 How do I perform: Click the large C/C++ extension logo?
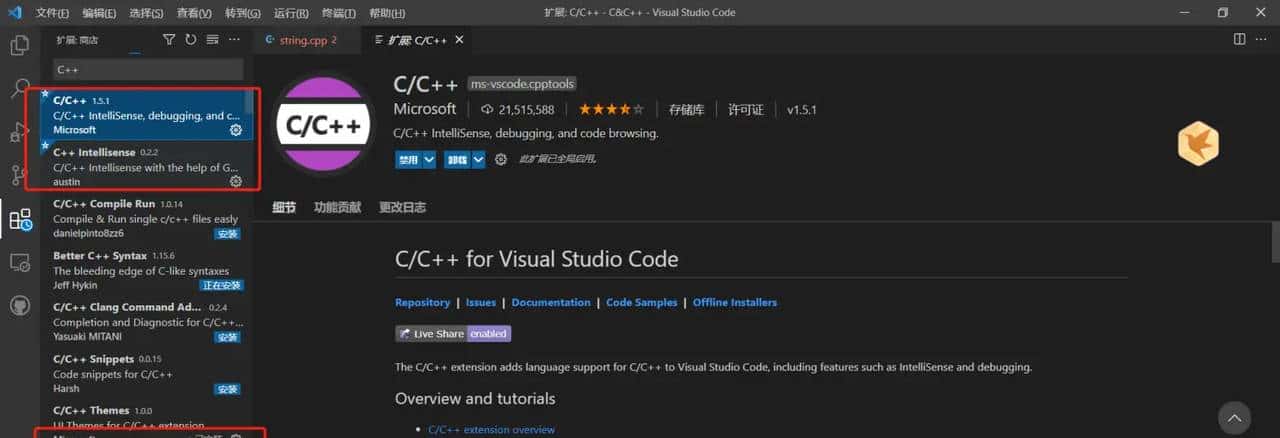(x=324, y=125)
